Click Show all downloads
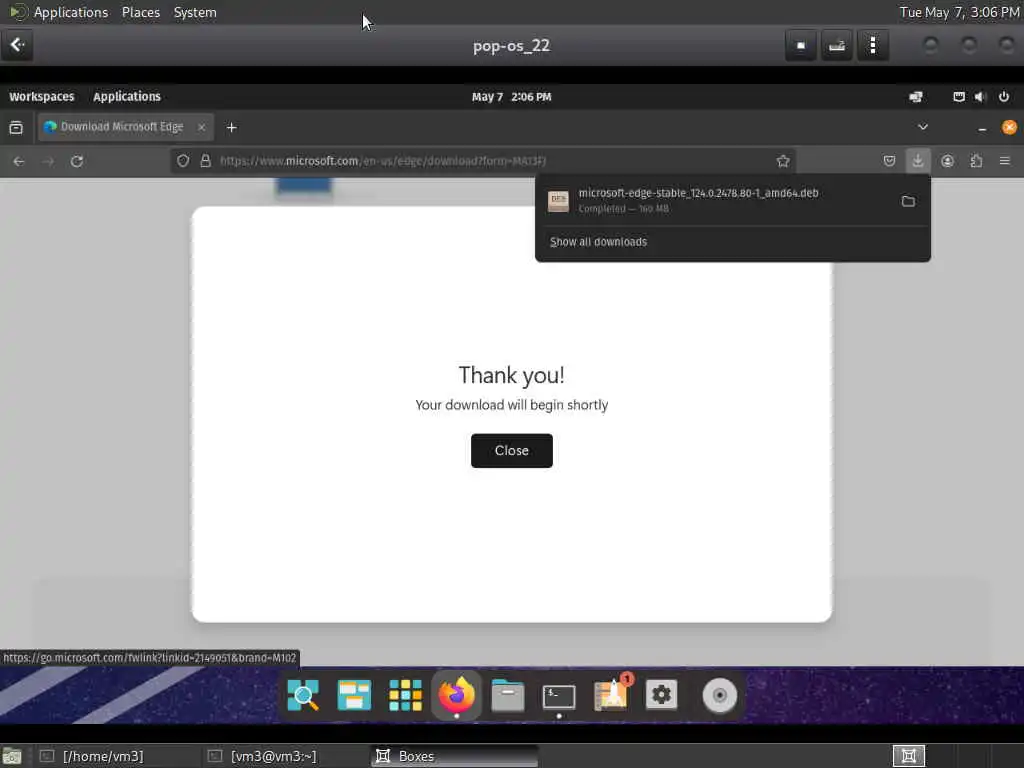This screenshot has height=768, width=1024. (x=598, y=242)
